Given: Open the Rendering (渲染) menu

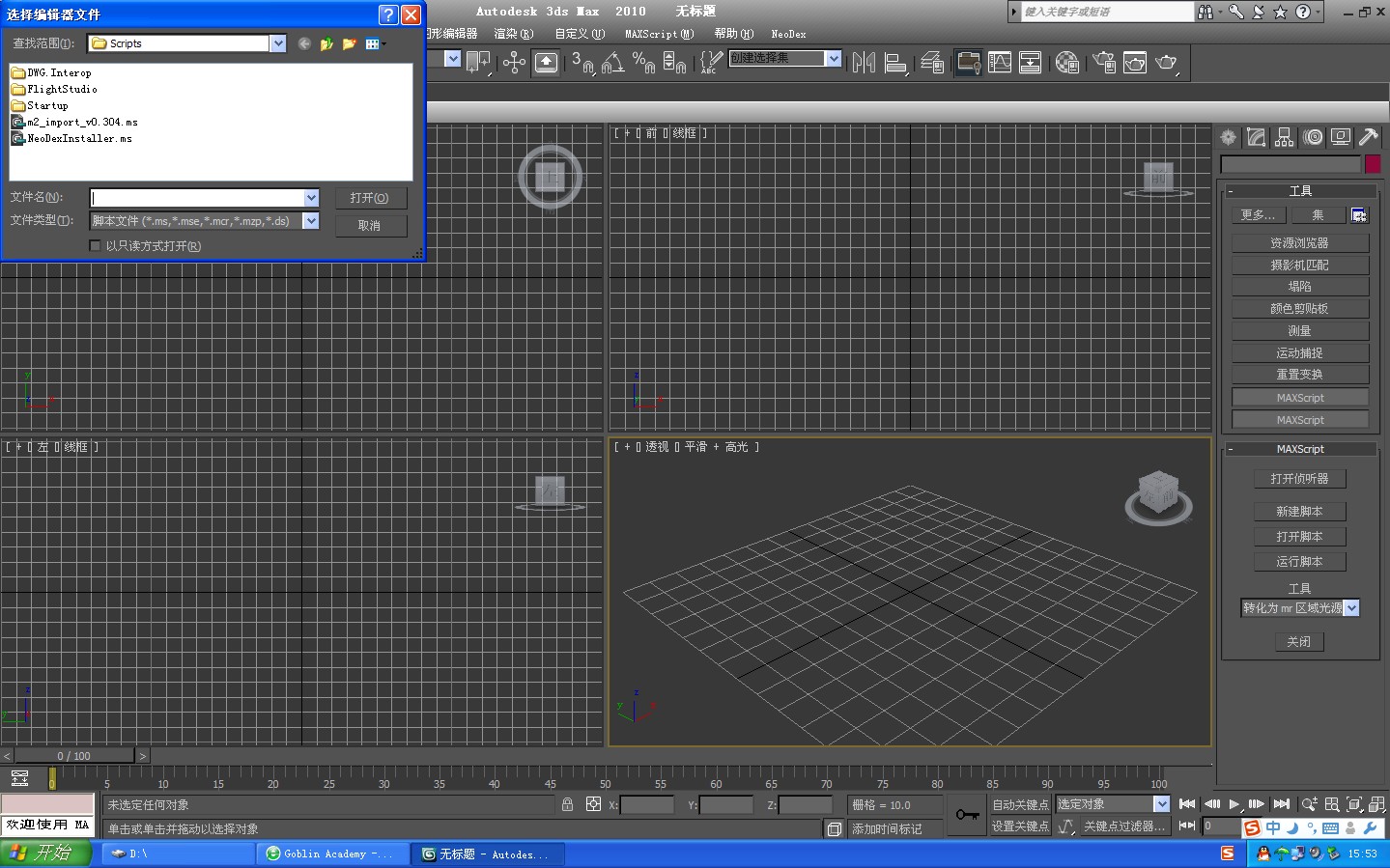Looking at the screenshot, I should 513,34.
